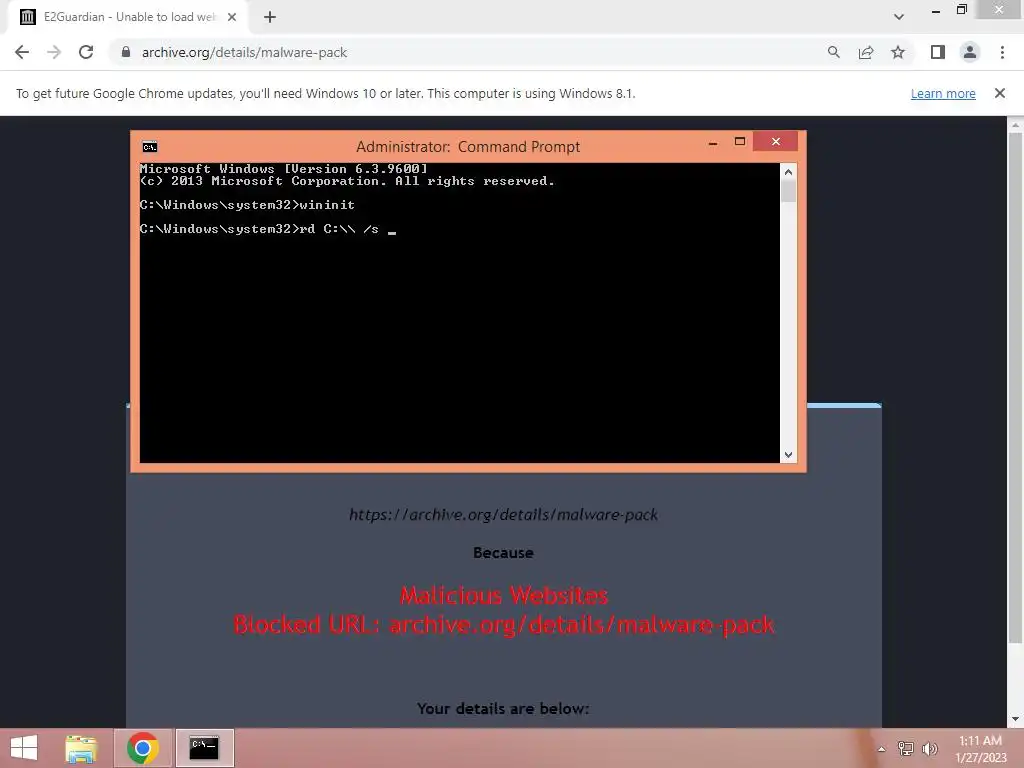
Task: Open Windows Start button
Action: [x=24, y=748]
